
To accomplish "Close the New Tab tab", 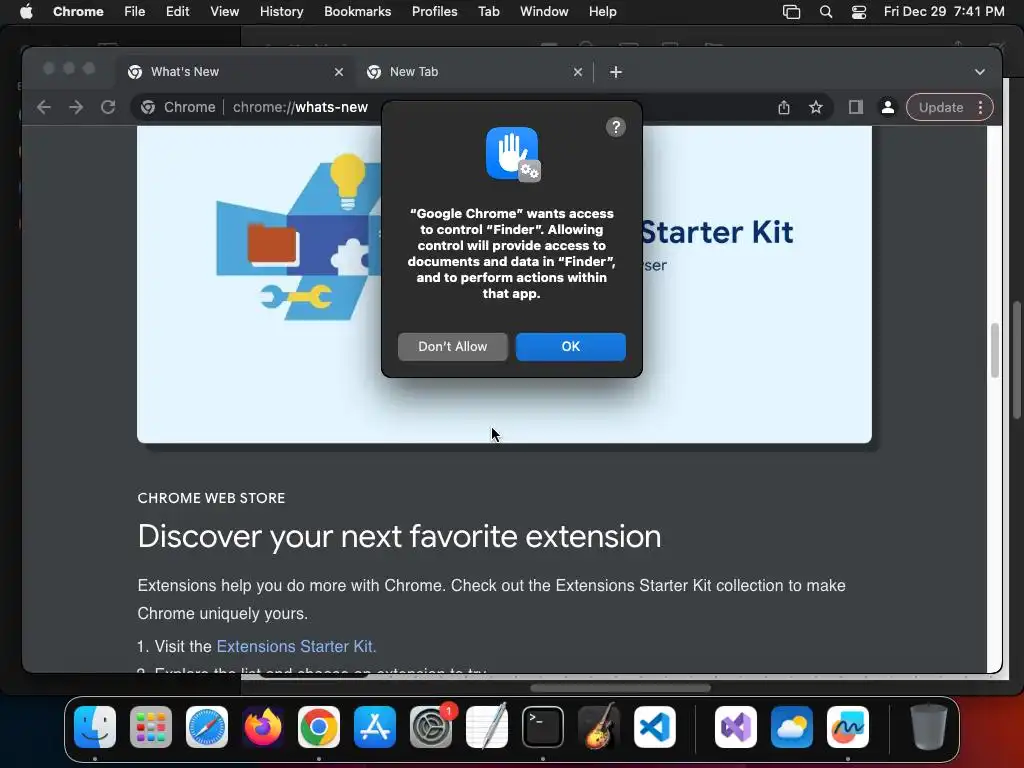I will coord(577,72).
